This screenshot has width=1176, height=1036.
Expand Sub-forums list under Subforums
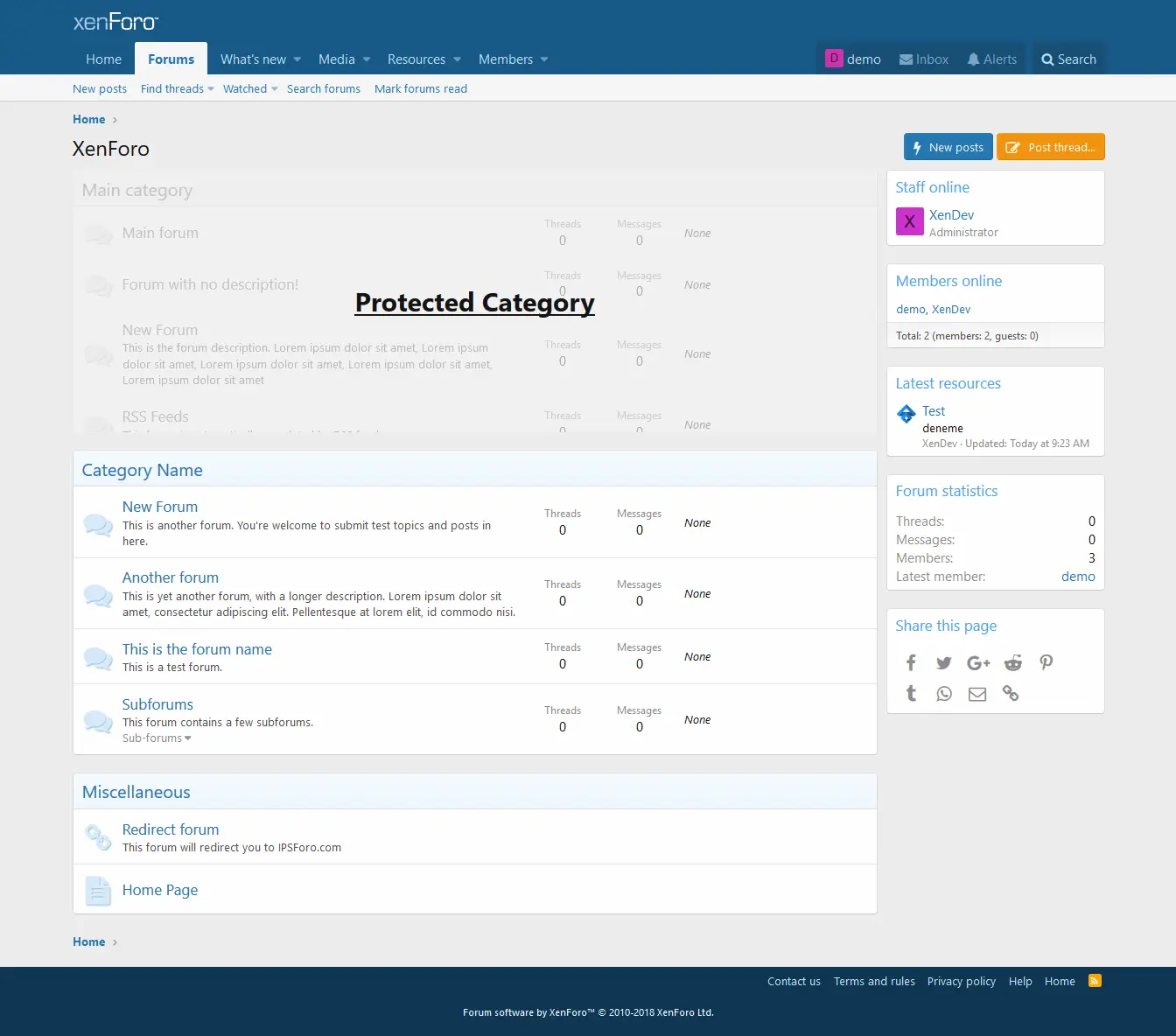pyautogui.click(x=157, y=738)
